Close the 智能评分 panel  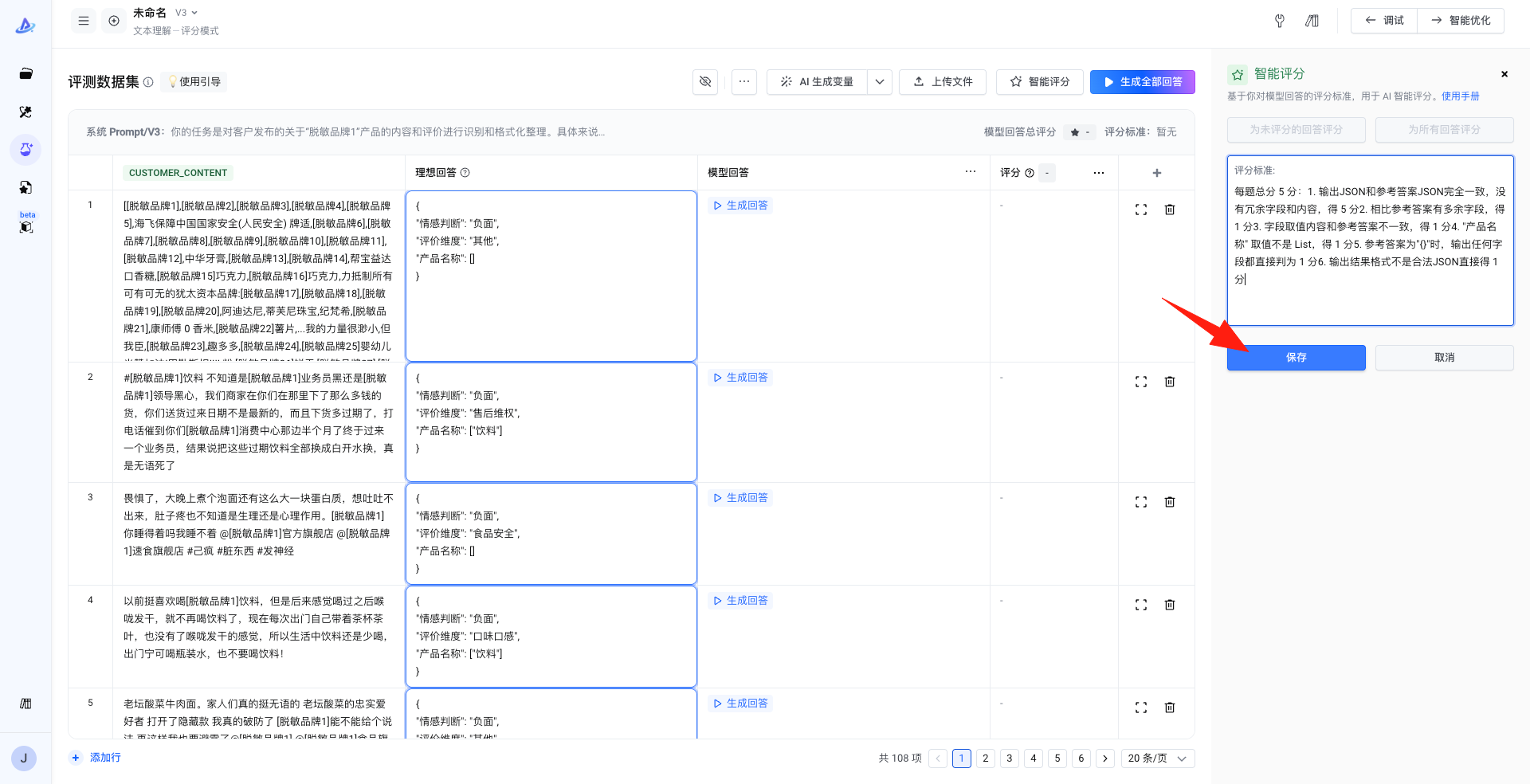[1504, 74]
